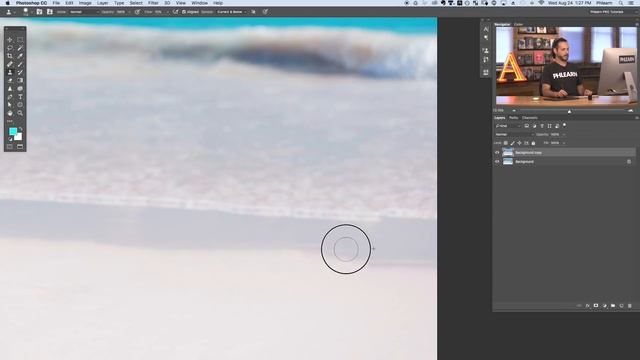Screen dimensions: 640x360
Task: Toggle Quick Mask mode
Action: click(x=10, y=147)
